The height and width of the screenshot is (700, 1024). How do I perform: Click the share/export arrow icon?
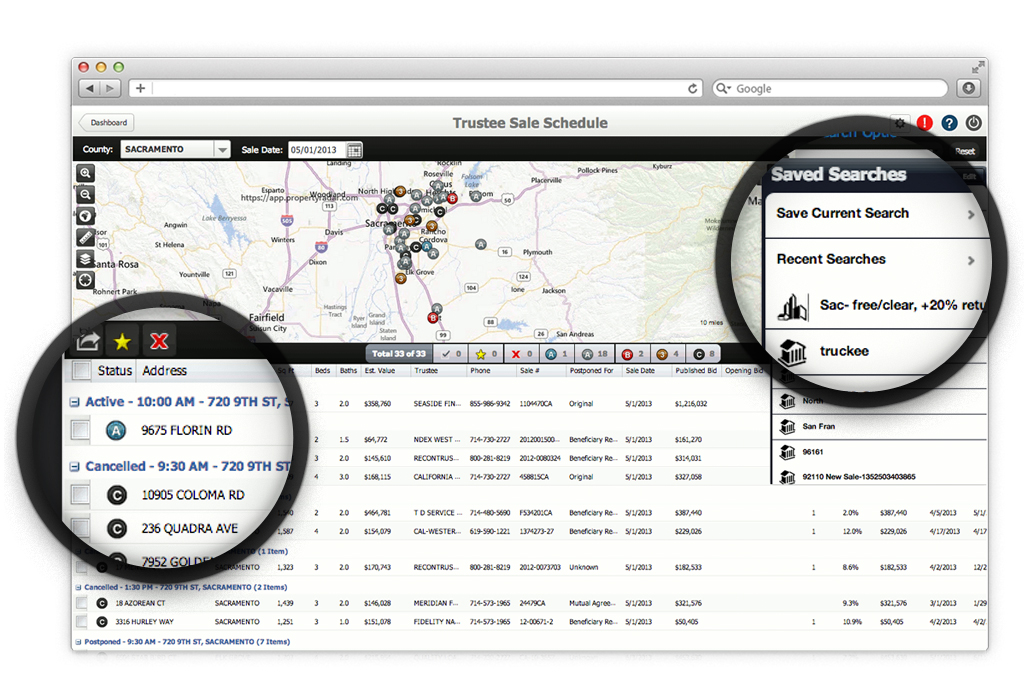(87, 342)
